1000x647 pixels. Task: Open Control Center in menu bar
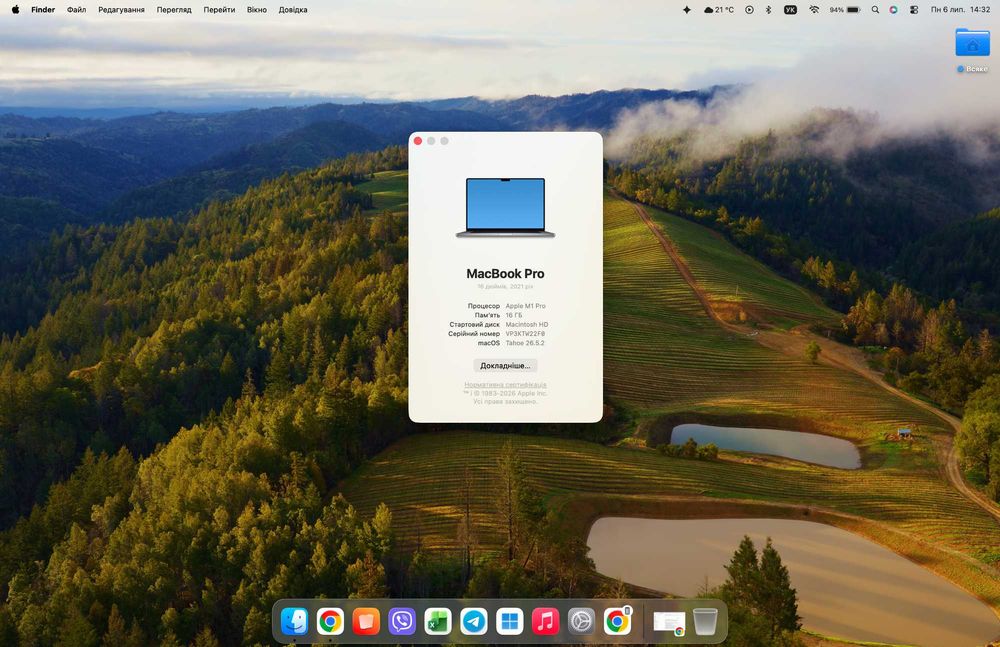[x=914, y=10]
